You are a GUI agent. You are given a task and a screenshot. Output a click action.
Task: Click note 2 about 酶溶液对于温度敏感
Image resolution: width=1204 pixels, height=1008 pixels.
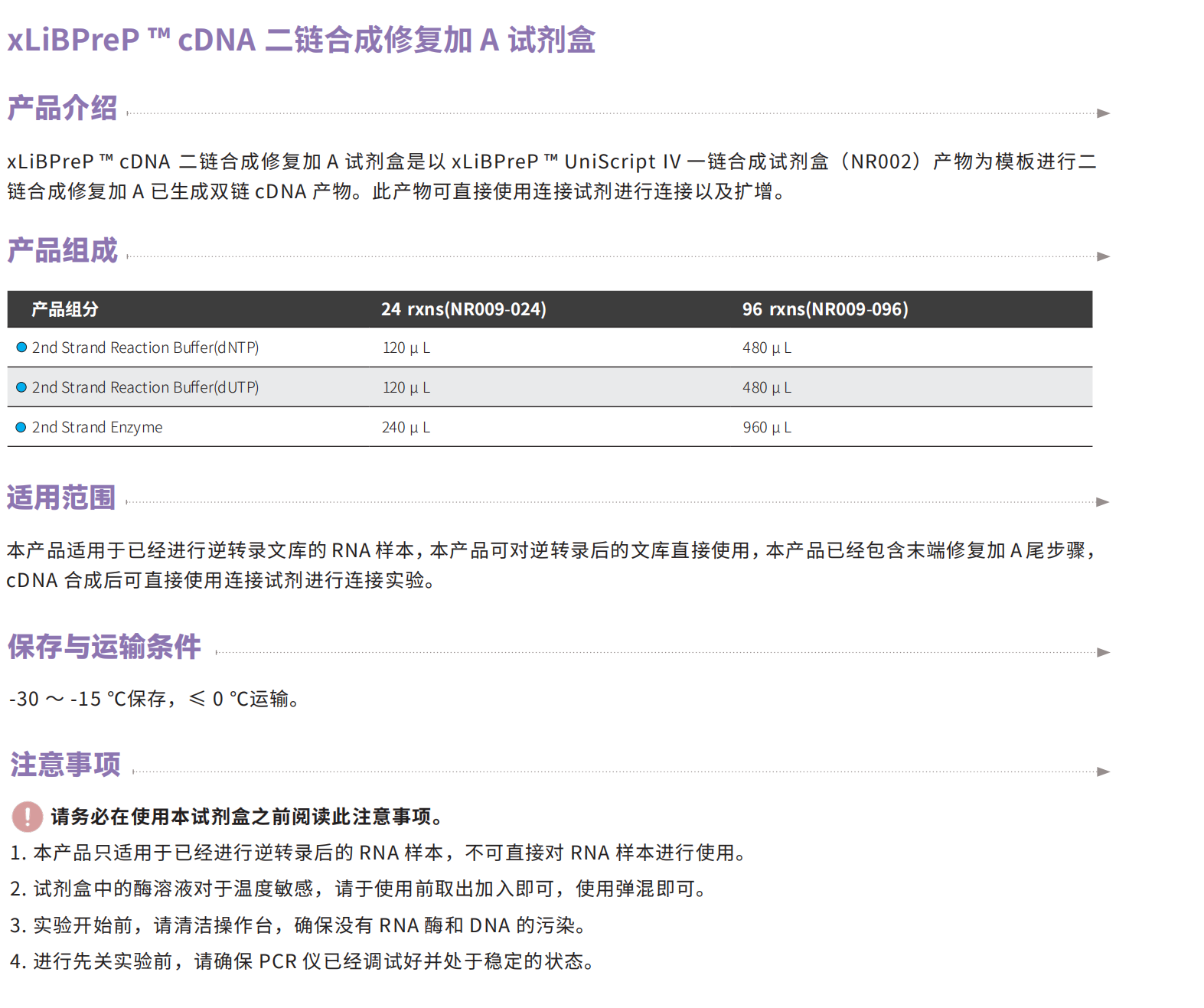(x=358, y=889)
